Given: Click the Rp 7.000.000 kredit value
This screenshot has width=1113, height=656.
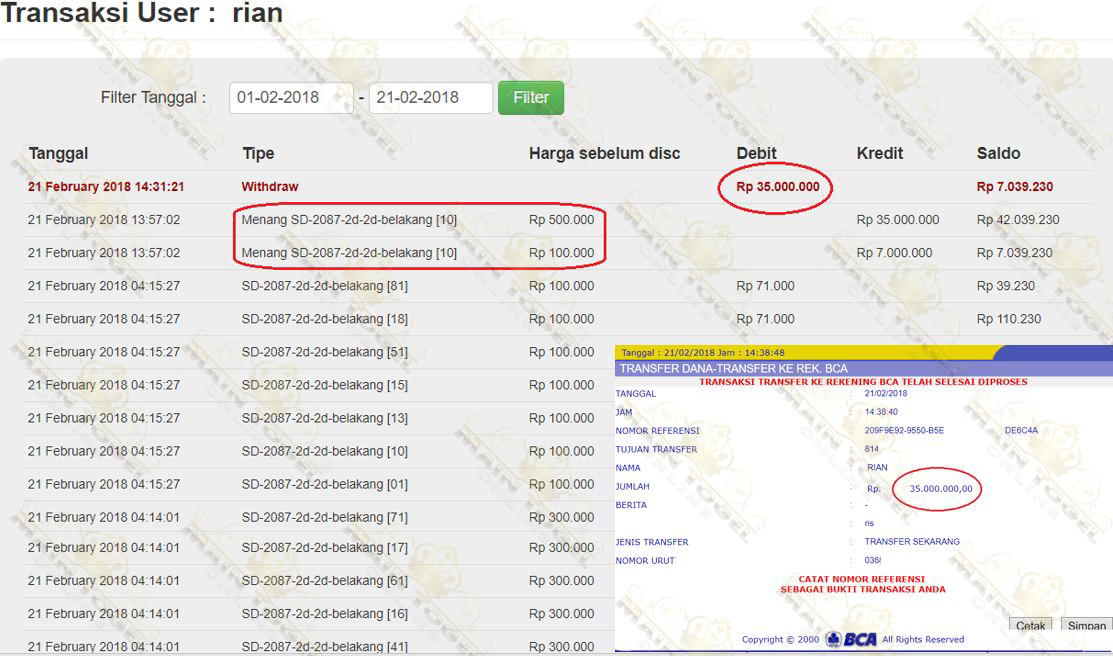Looking at the screenshot, I should click(894, 253).
